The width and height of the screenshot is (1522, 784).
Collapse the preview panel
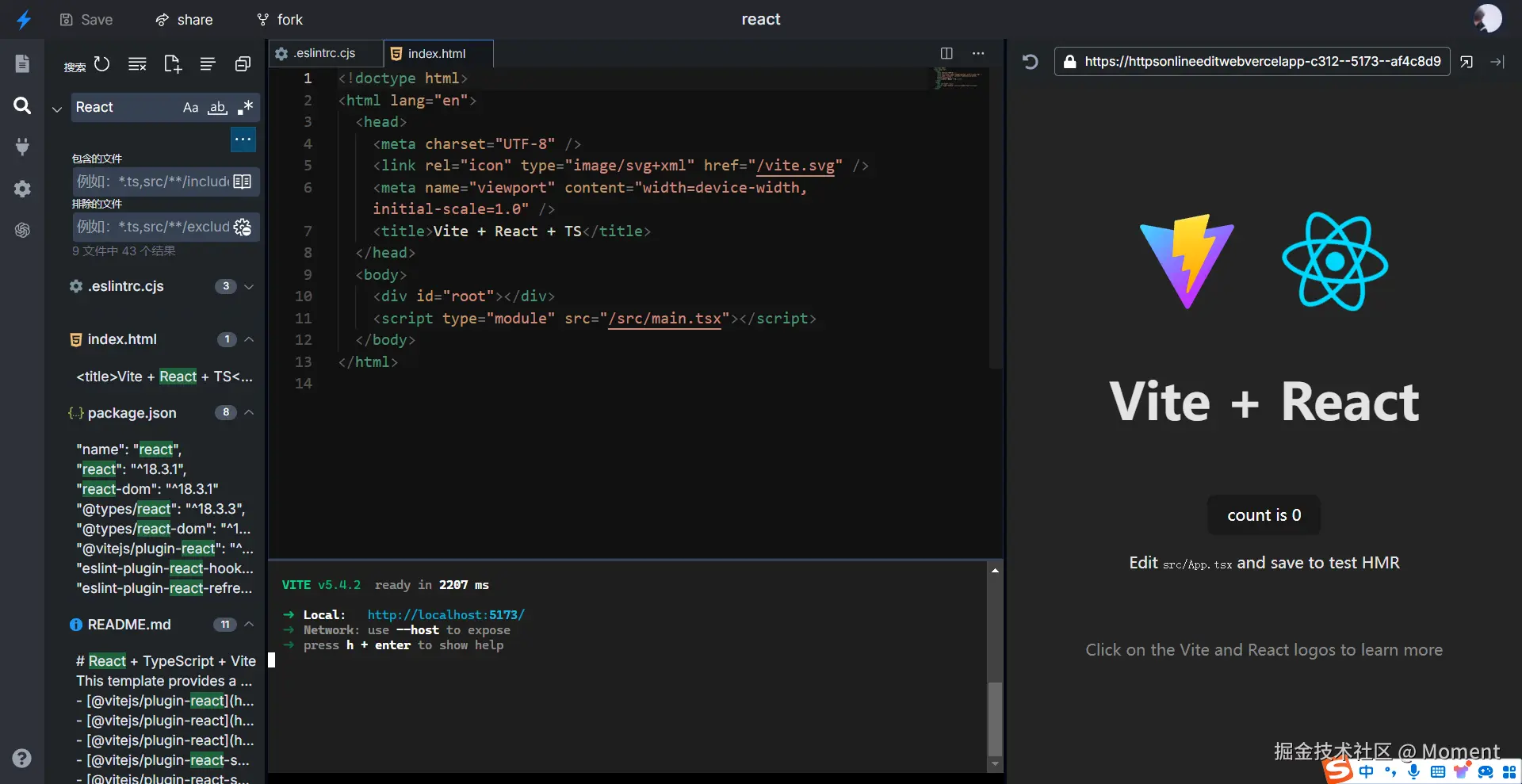pos(1497,61)
